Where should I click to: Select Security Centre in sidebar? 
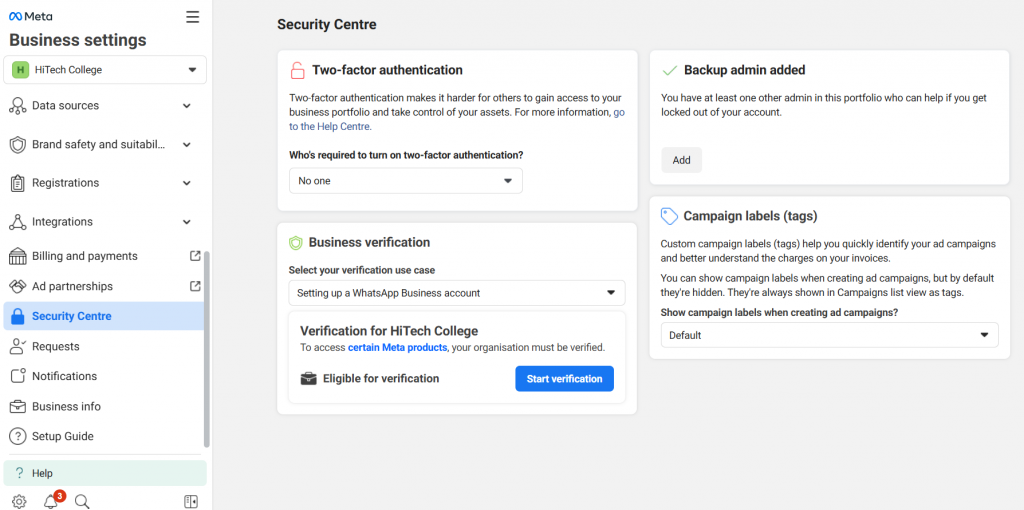click(104, 316)
